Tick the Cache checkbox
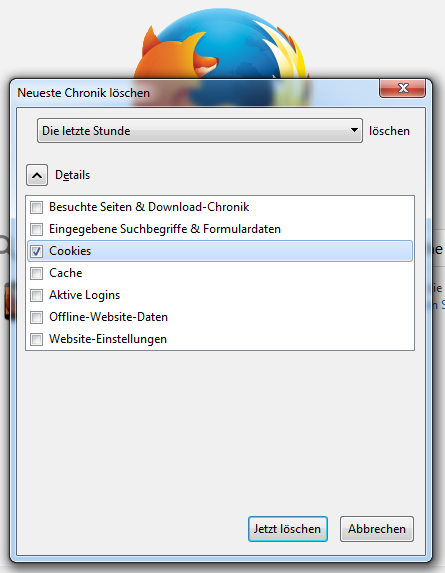 (x=37, y=273)
